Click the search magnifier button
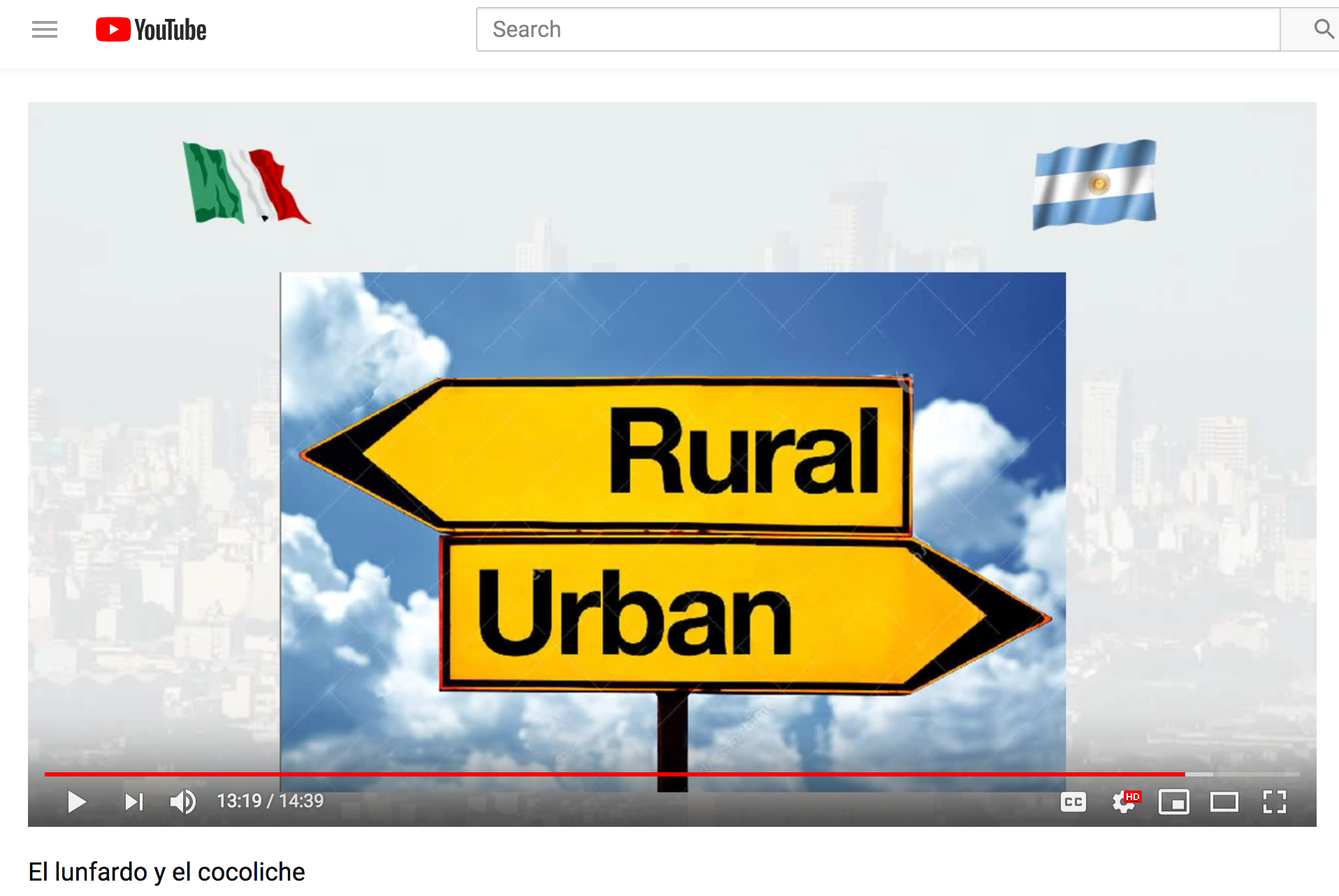The width and height of the screenshot is (1339, 896). click(1322, 29)
